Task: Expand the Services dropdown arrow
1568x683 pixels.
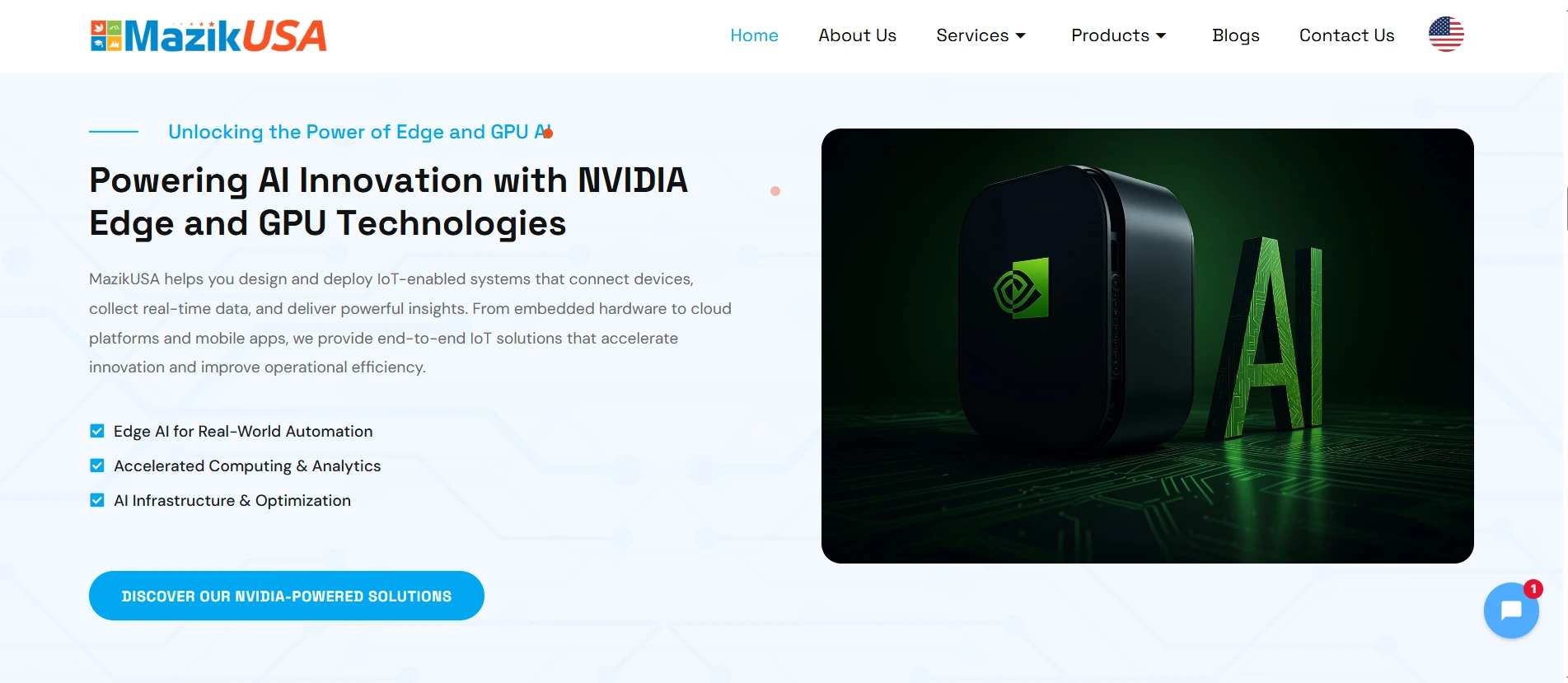Action: pyautogui.click(x=1021, y=35)
